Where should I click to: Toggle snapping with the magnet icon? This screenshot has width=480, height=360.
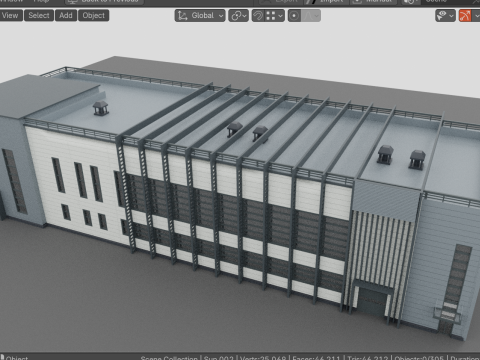click(x=258, y=16)
